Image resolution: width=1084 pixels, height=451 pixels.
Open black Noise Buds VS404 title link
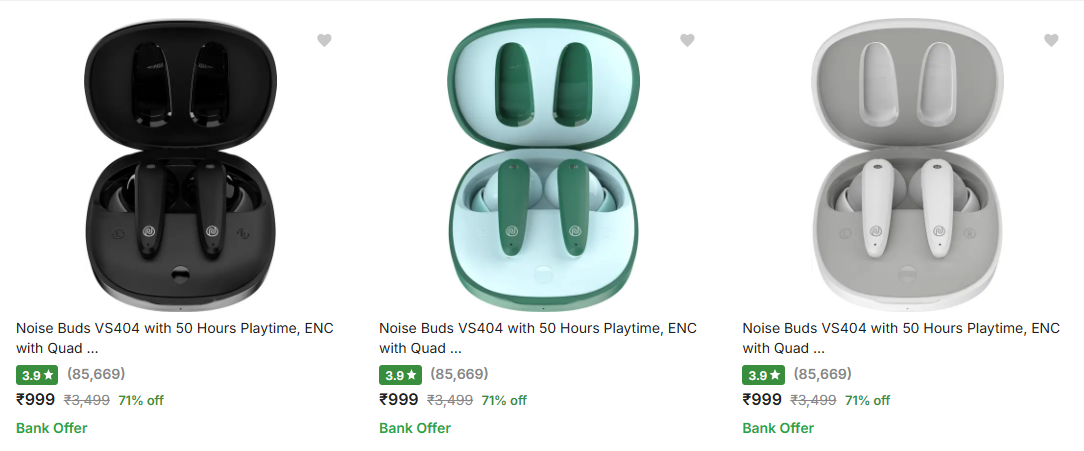(175, 328)
